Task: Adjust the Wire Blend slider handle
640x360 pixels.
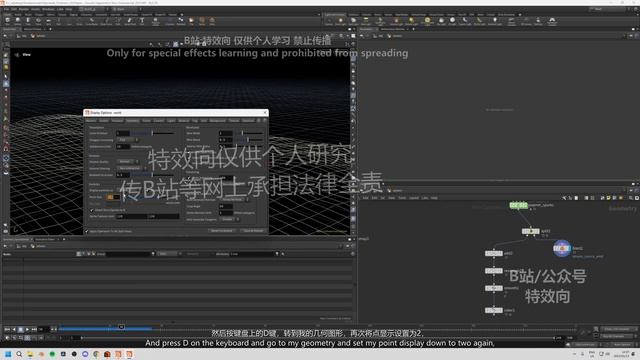Action: 248,140
